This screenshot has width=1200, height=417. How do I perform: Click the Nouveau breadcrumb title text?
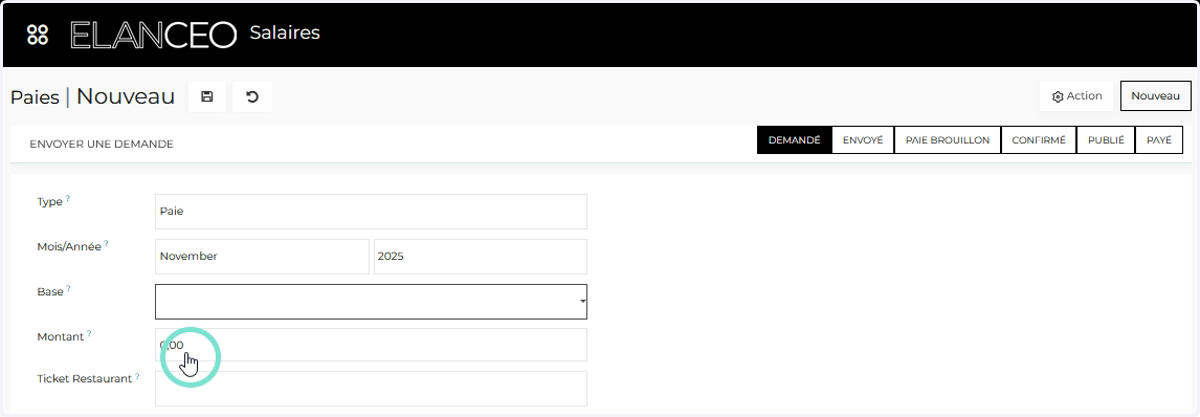(126, 96)
